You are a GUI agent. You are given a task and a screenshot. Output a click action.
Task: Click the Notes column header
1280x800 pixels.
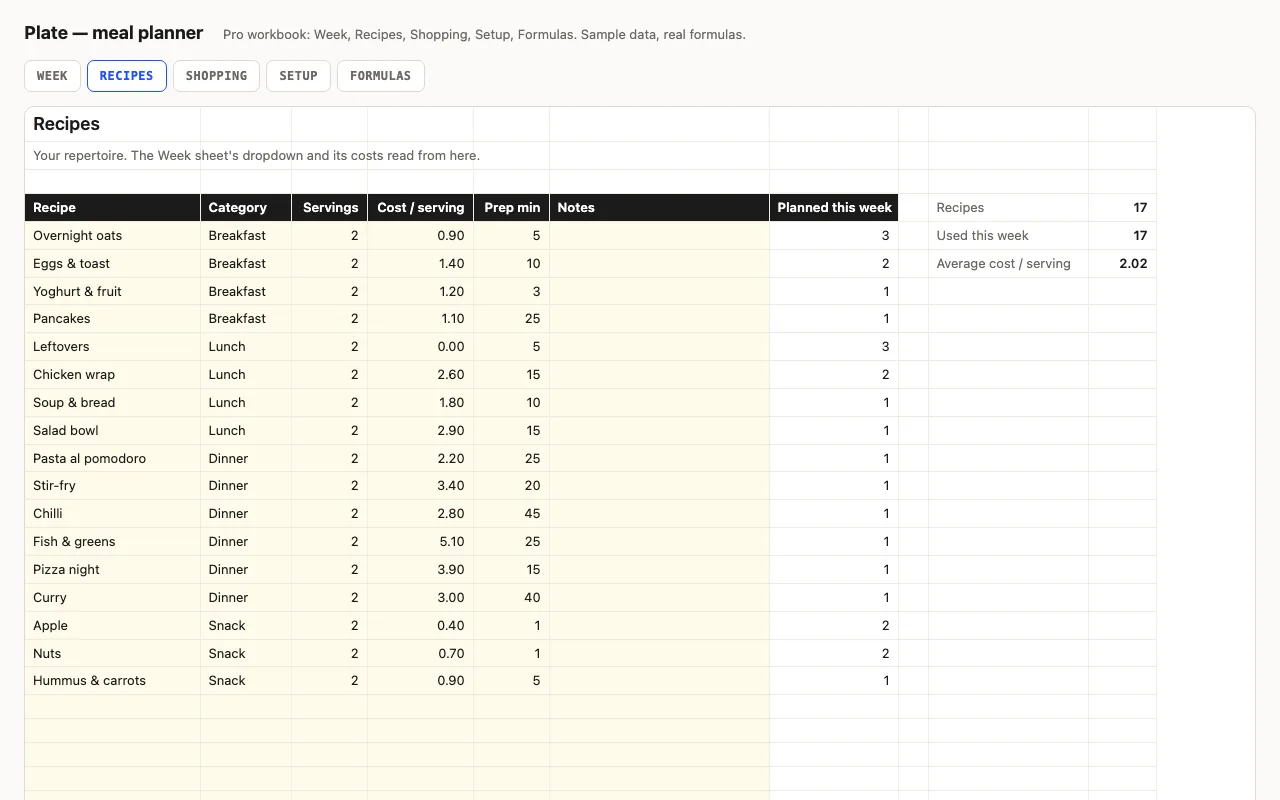click(660, 208)
